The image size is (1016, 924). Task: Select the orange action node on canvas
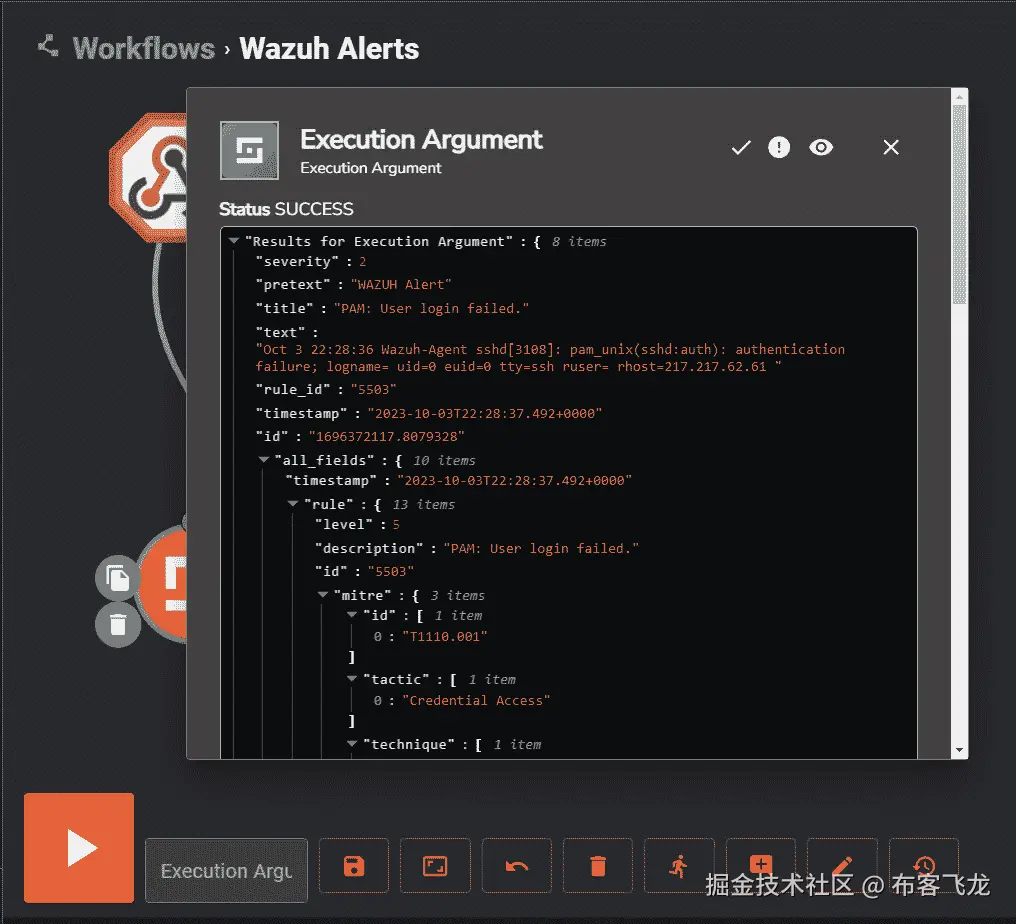point(165,583)
